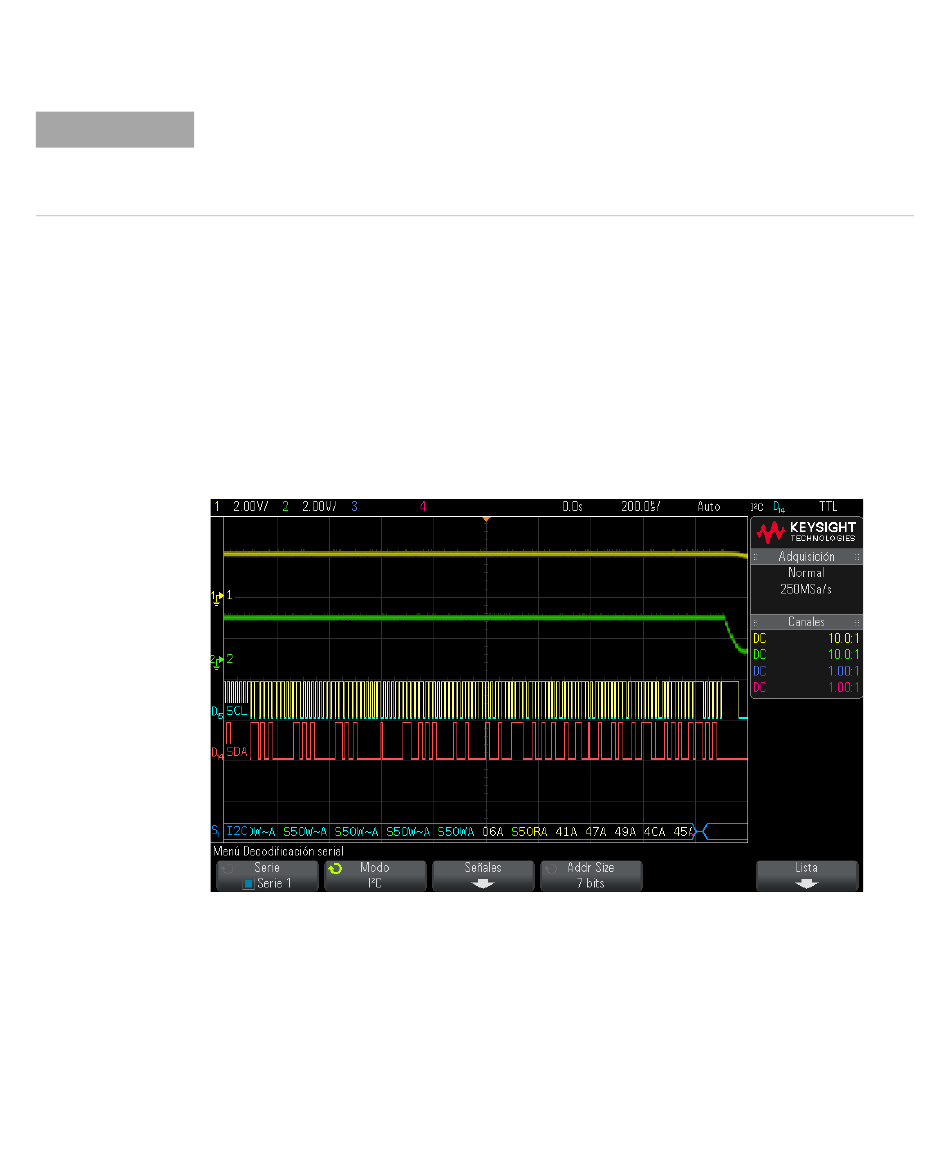Click the Normal acquisition mode text
The width and height of the screenshot is (950, 1165).
coord(806,573)
